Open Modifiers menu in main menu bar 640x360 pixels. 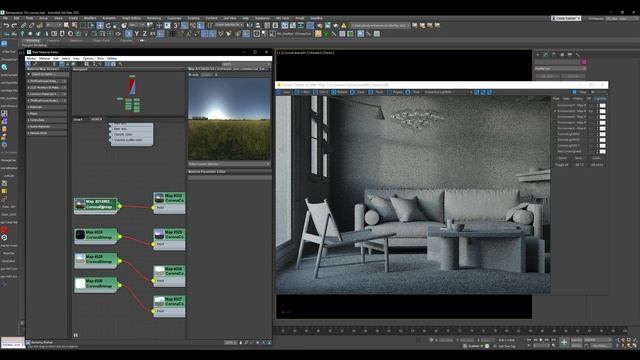tap(90, 18)
